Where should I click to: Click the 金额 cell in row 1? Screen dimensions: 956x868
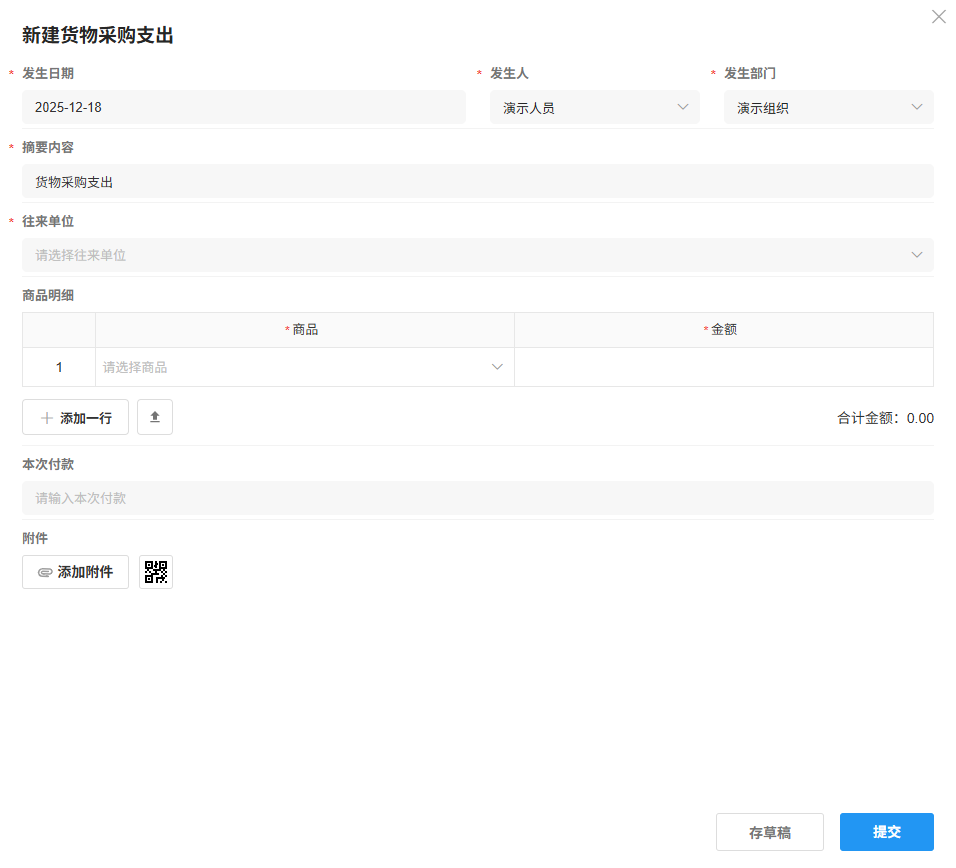pos(723,366)
